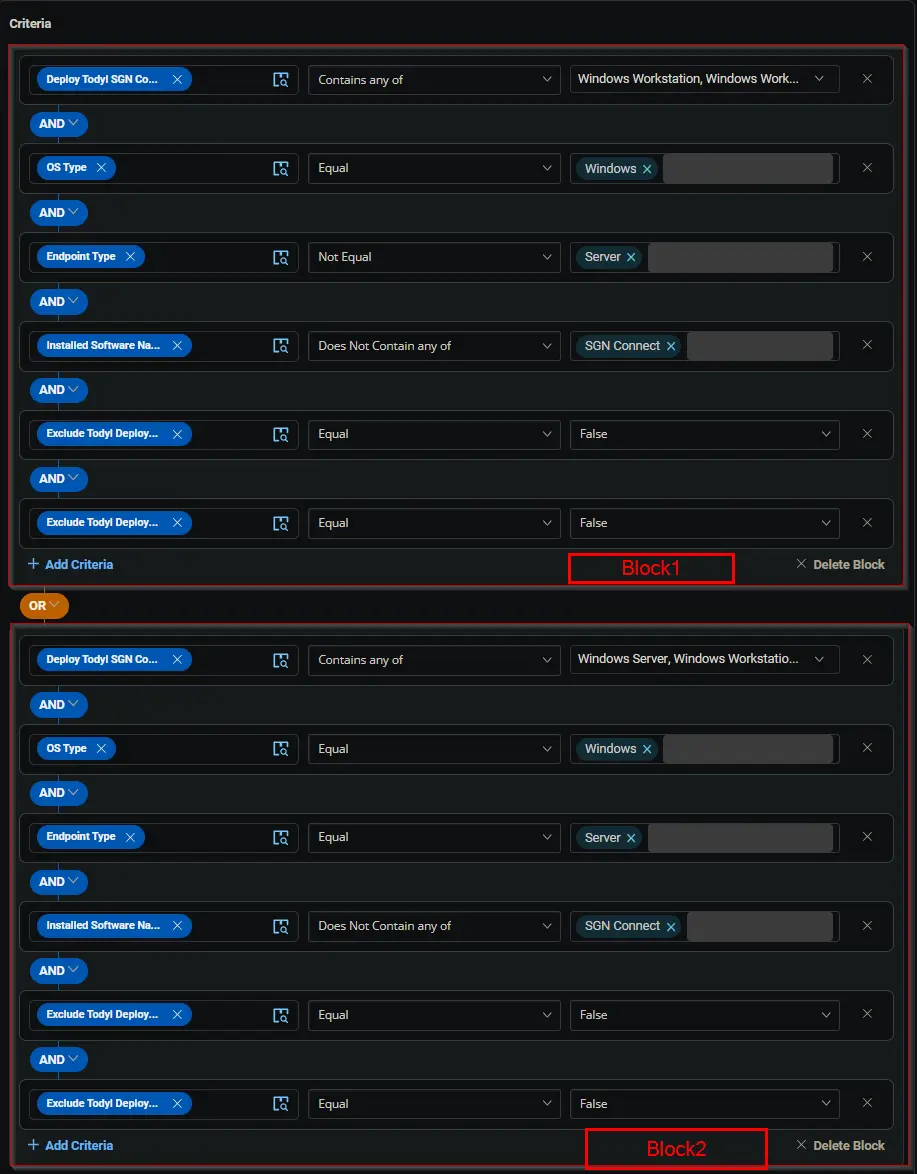Expand Windows Workstation values dropdown in Block1
This screenshot has width=917, height=1174.
click(704, 79)
